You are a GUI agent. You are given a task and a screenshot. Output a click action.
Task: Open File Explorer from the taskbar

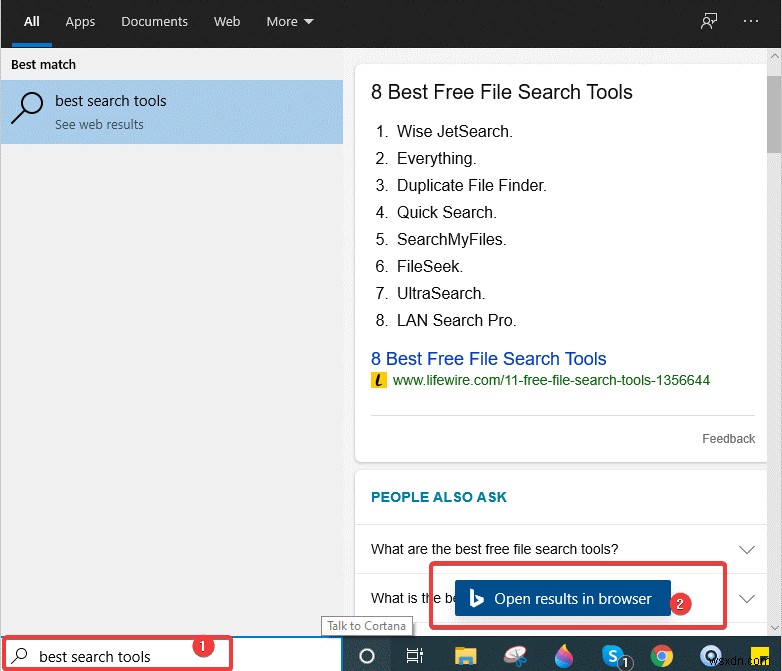pos(465,656)
